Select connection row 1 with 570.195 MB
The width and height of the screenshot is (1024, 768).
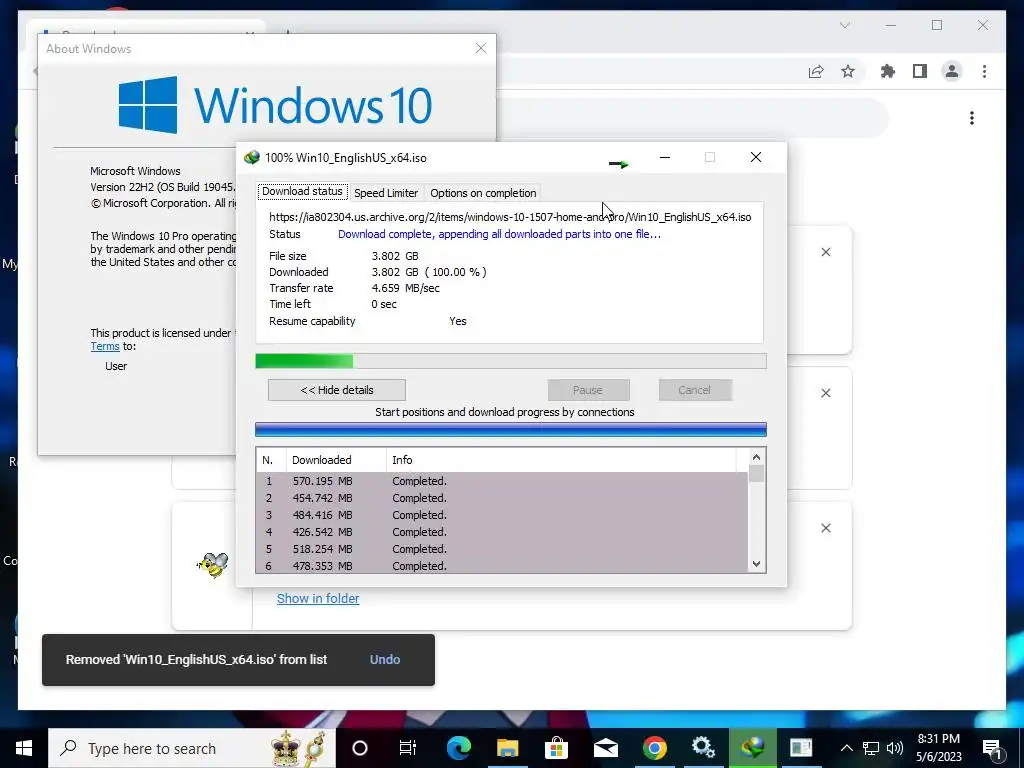coord(502,481)
